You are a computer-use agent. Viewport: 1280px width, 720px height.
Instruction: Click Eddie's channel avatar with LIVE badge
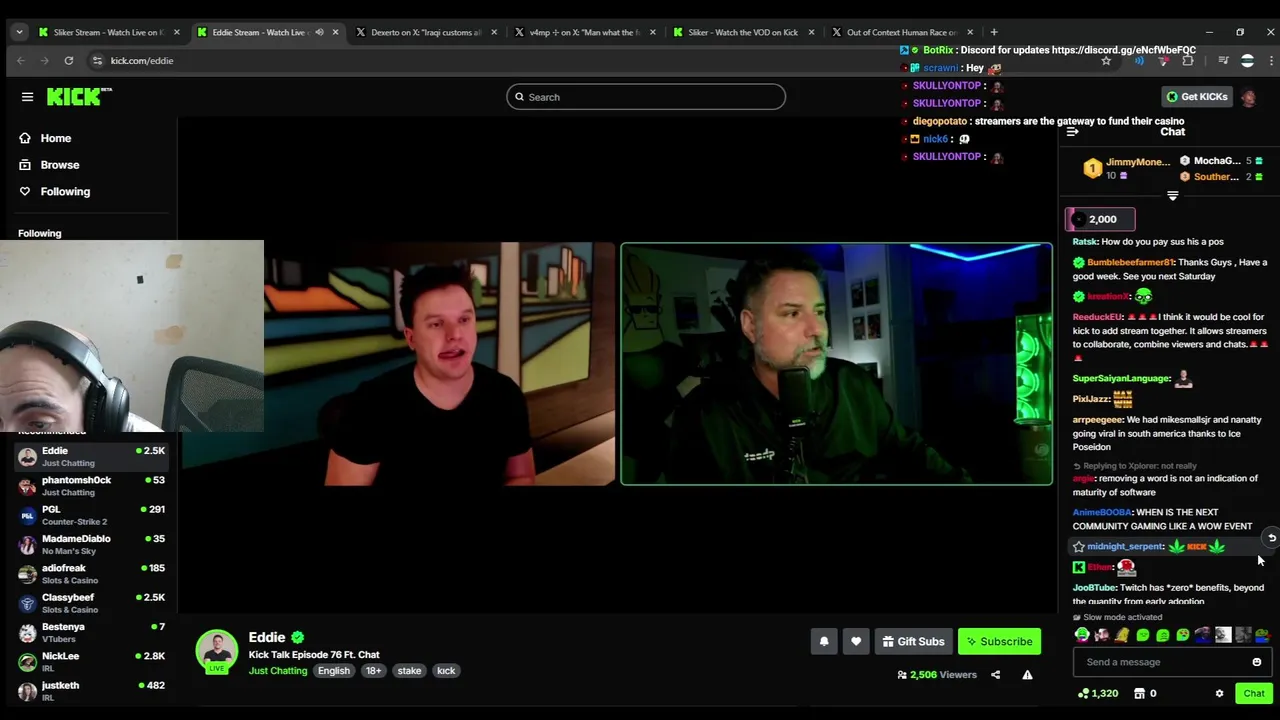click(216, 652)
